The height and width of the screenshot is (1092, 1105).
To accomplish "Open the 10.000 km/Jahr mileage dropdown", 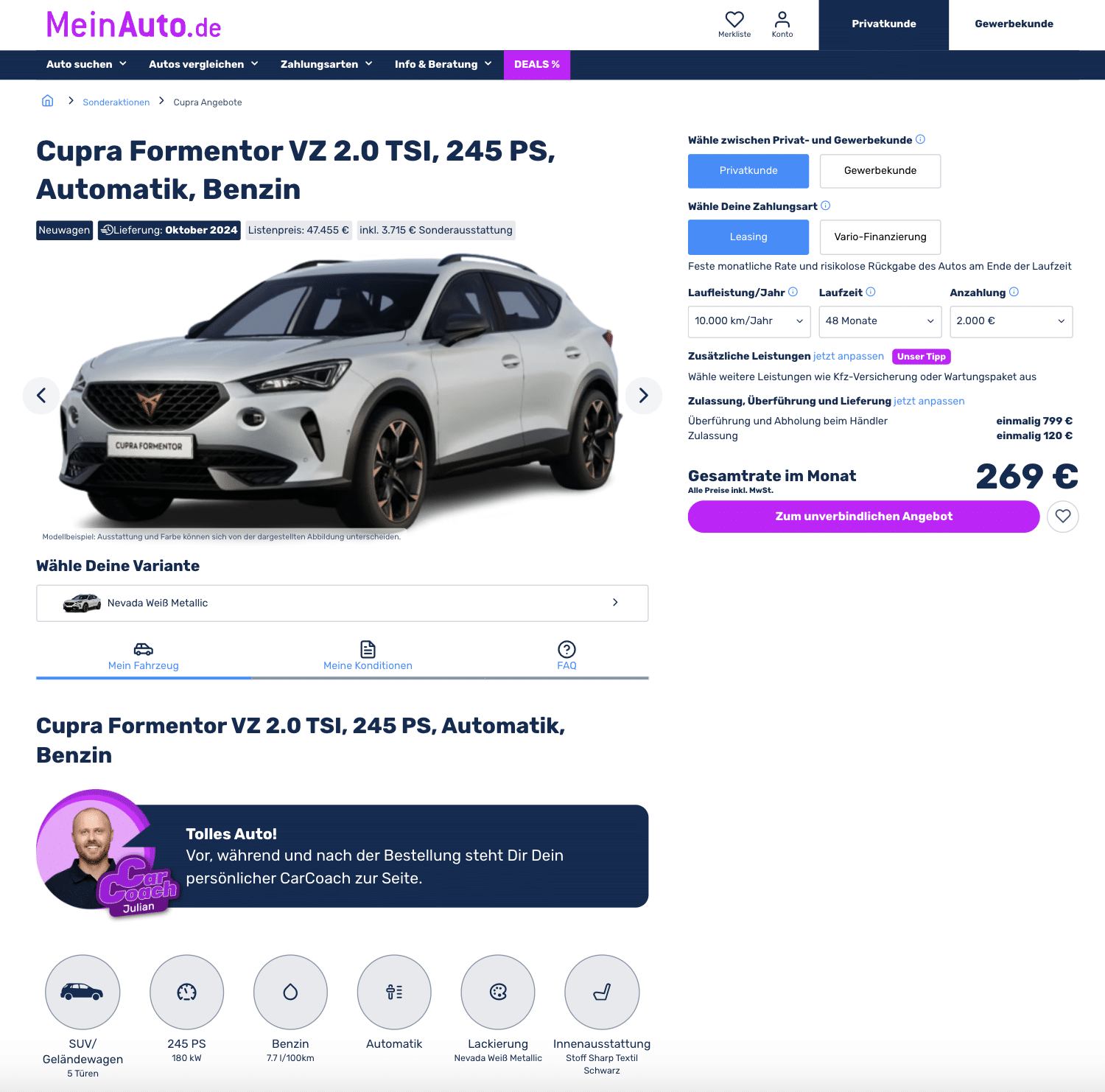I will click(x=749, y=321).
